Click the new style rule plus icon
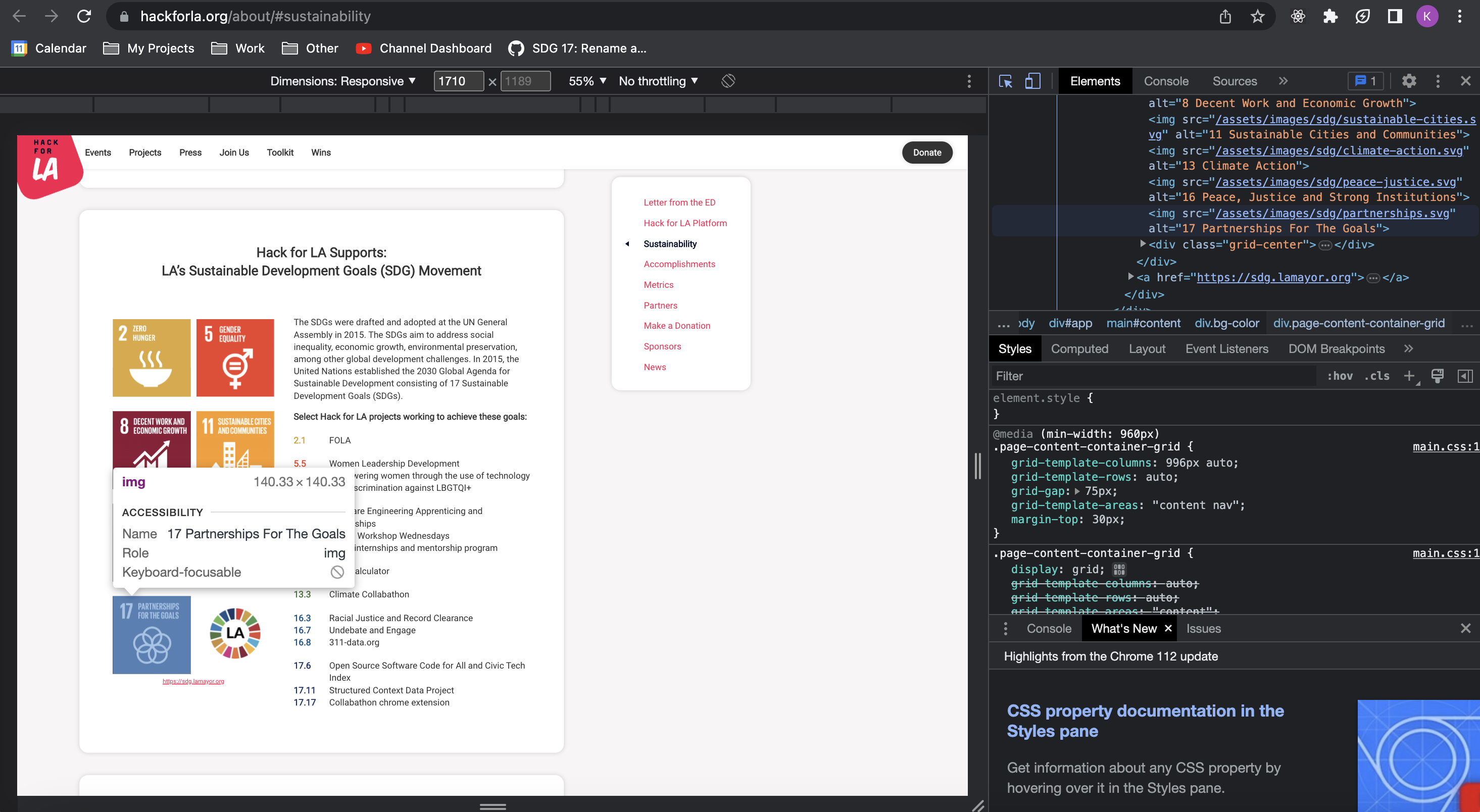Screen dimensions: 1480x812 point(1409,376)
